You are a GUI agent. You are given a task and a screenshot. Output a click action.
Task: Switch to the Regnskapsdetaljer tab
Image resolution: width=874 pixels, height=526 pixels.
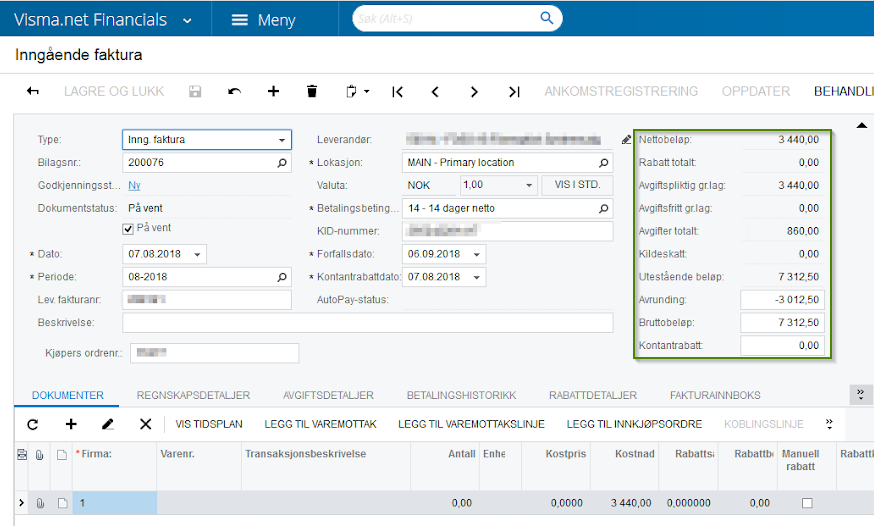193,395
